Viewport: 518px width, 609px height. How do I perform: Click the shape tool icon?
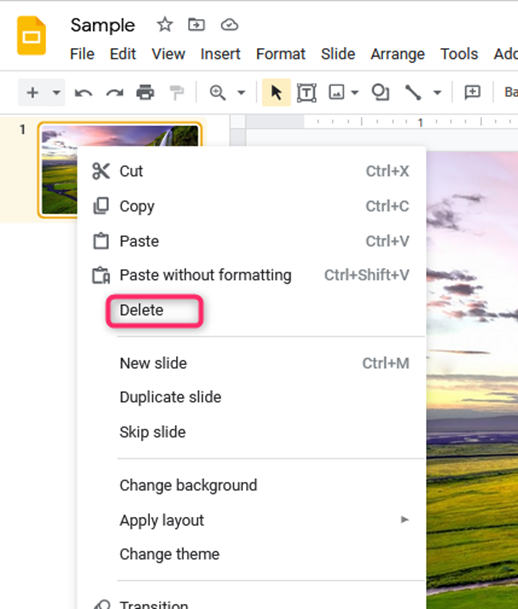(380, 92)
